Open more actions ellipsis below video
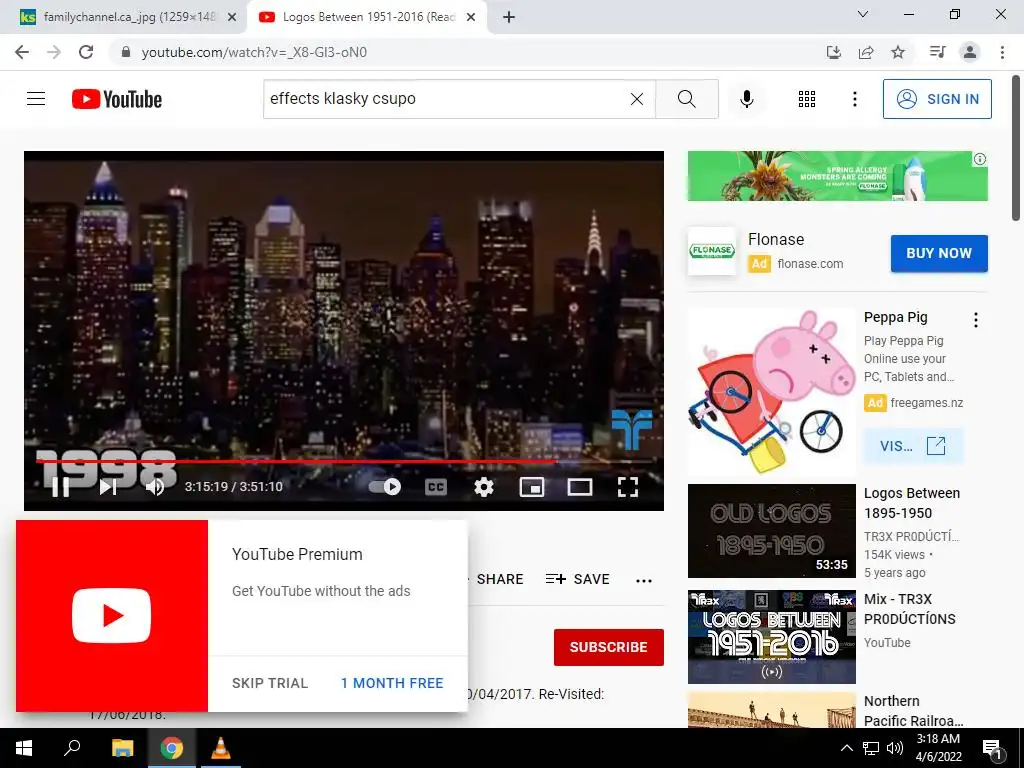Image resolution: width=1024 pixels, height=768 pixels. point(644,581)
